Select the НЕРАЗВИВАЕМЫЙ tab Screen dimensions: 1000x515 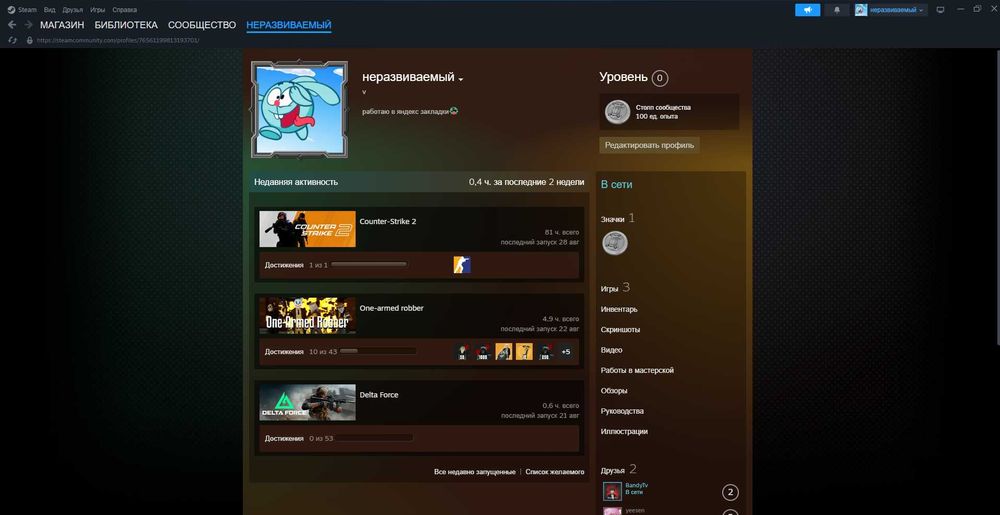click(x=289, y=25)
